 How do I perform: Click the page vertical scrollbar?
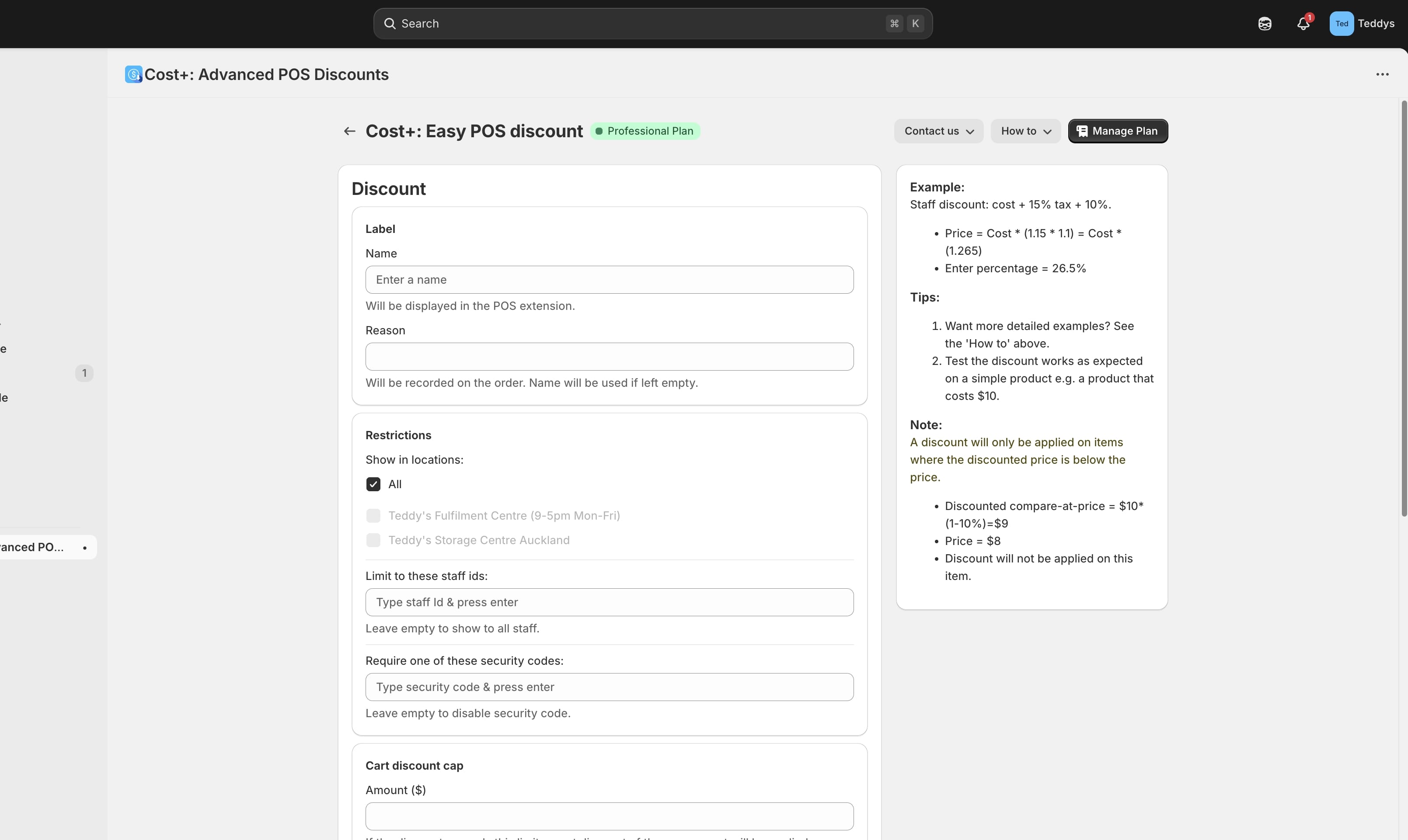tap(1404, 309)
